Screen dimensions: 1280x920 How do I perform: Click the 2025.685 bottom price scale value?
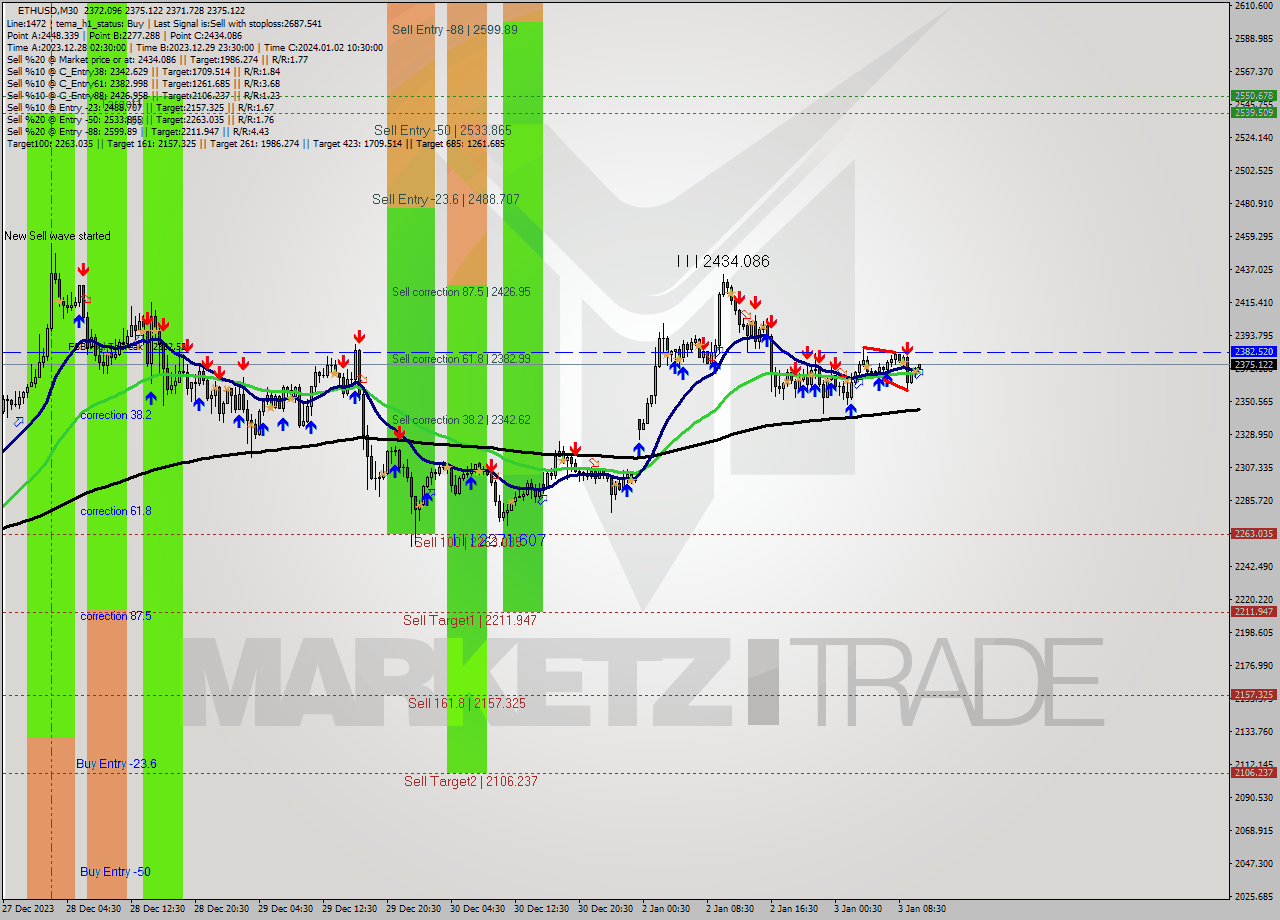[x=1254, y=896]
